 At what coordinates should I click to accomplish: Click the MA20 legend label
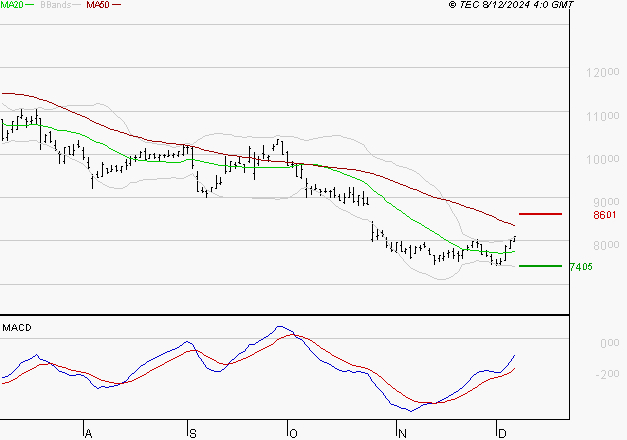13,6
